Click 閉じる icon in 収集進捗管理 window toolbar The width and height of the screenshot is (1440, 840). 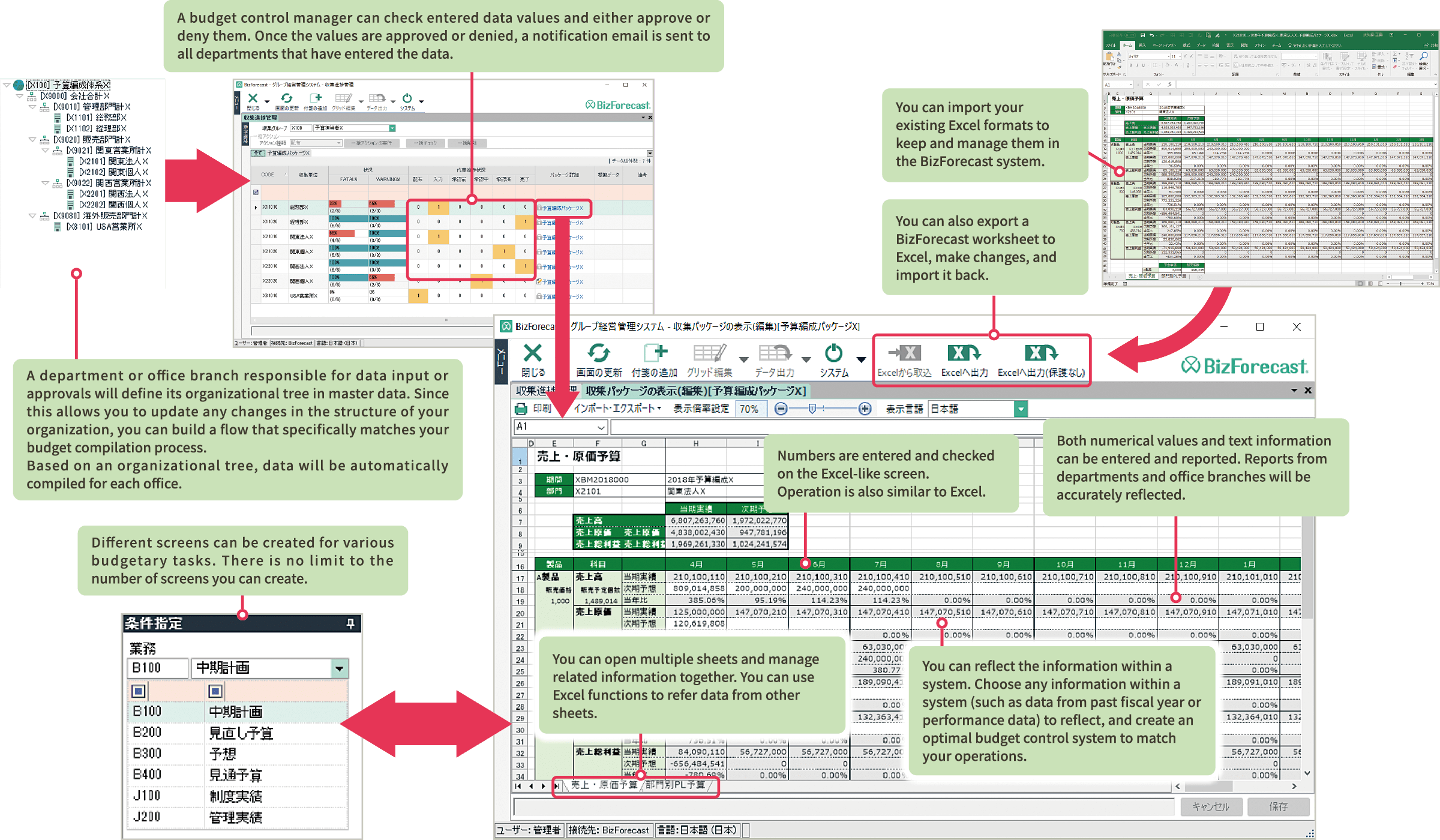point(253,98)
